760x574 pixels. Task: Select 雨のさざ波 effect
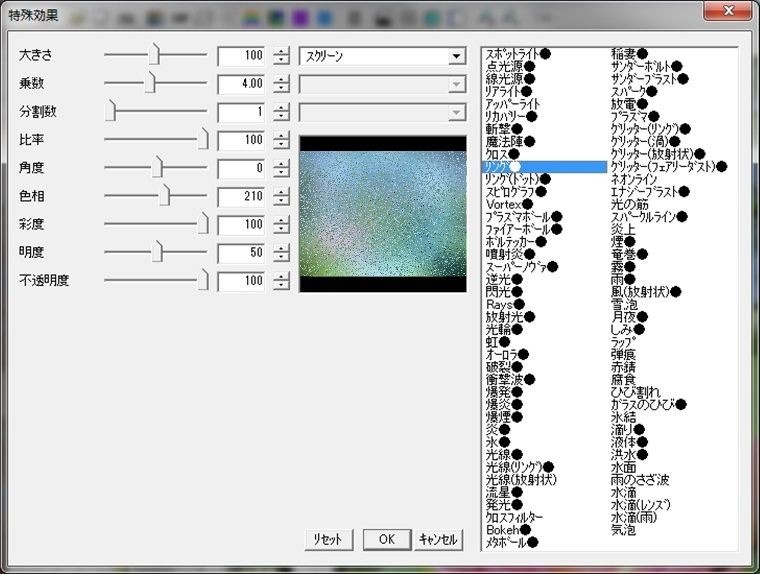(640, 480)
